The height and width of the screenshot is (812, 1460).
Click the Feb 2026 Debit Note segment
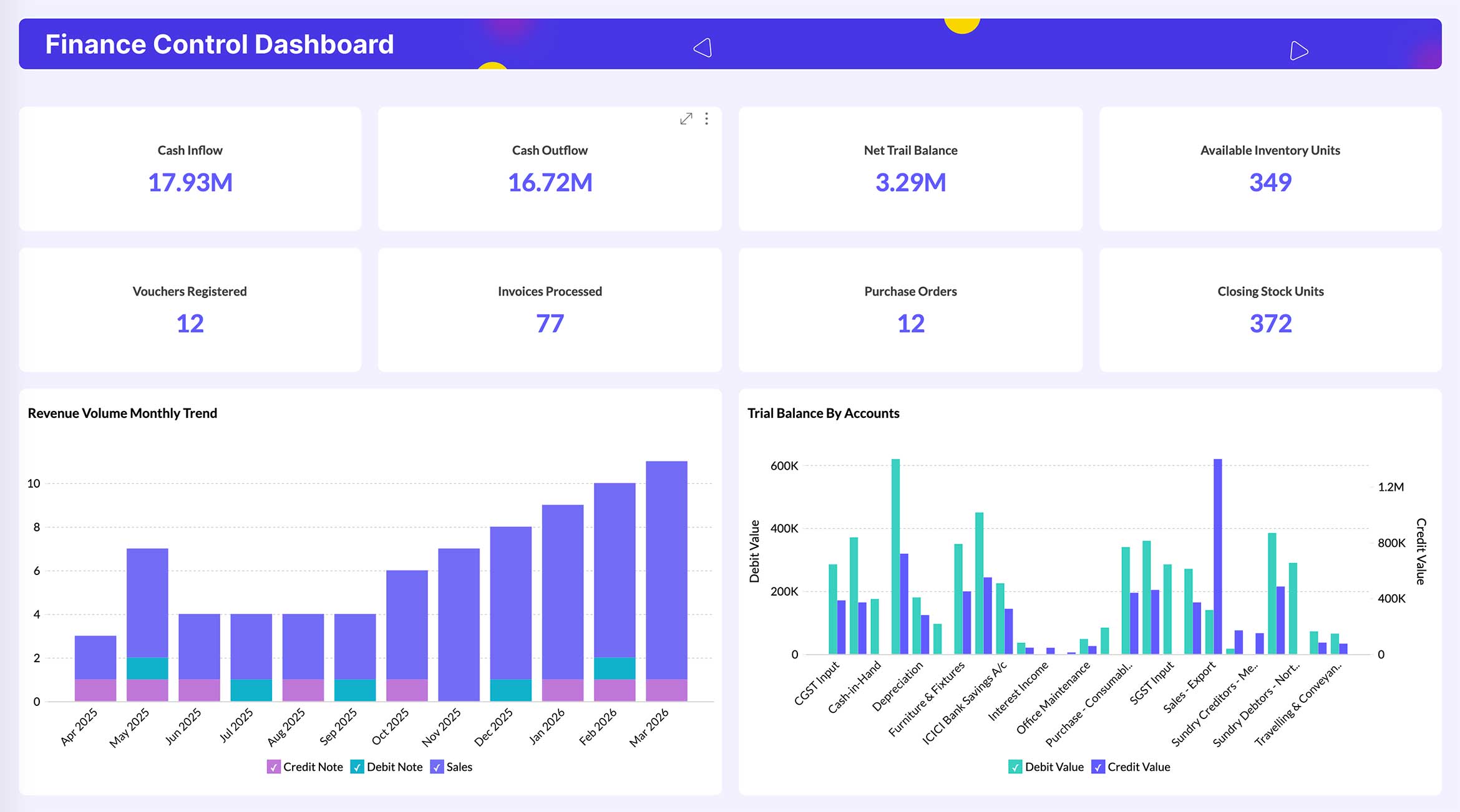tap(615, 669)
